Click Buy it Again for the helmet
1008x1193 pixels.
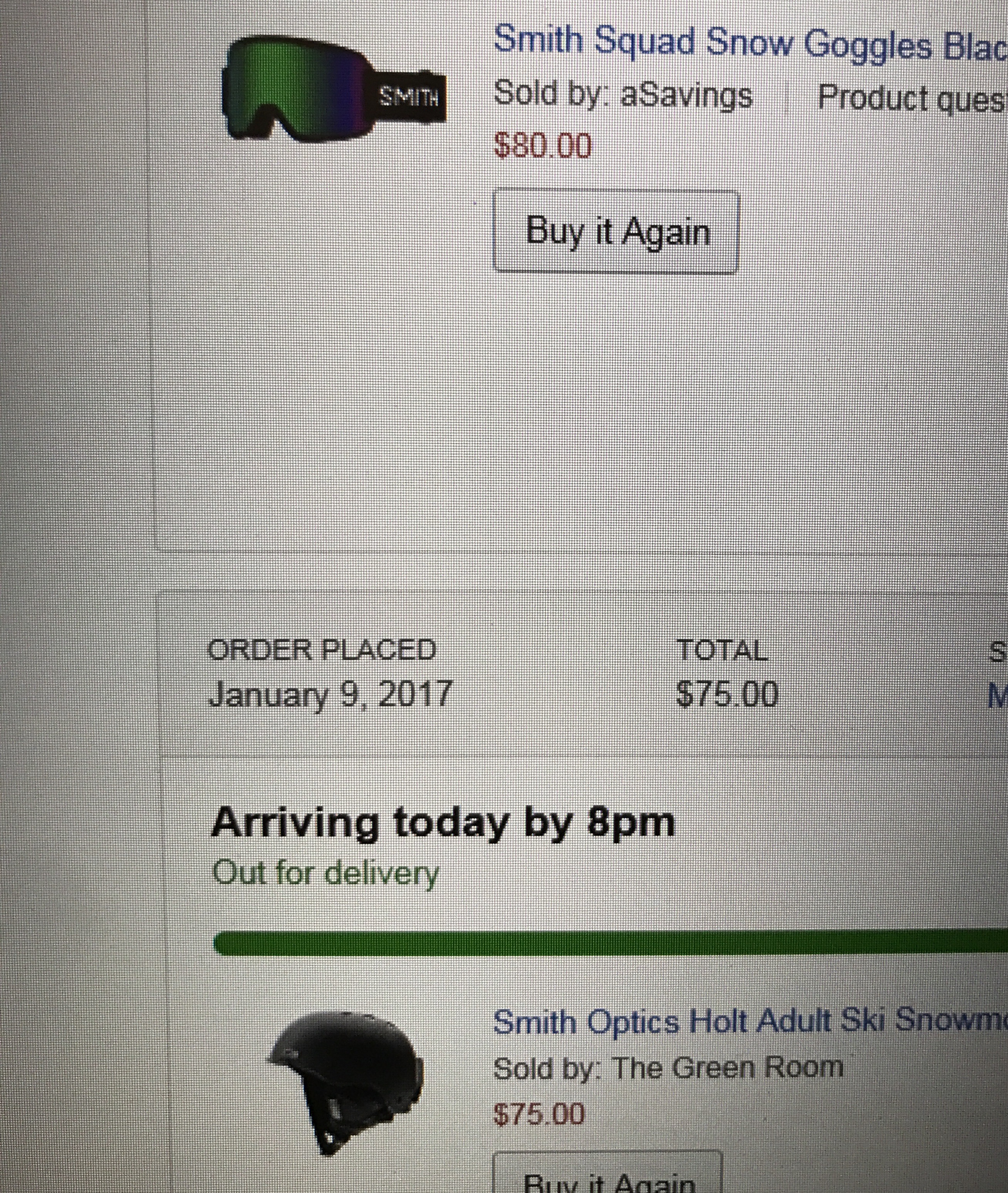click(x=608, y=1173)
